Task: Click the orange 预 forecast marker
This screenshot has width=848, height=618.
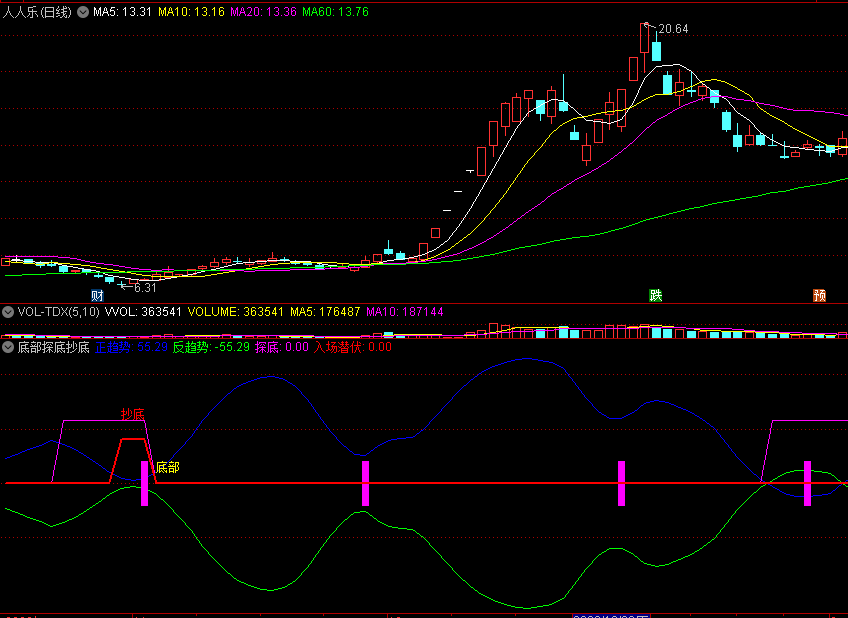Action: 819,295
